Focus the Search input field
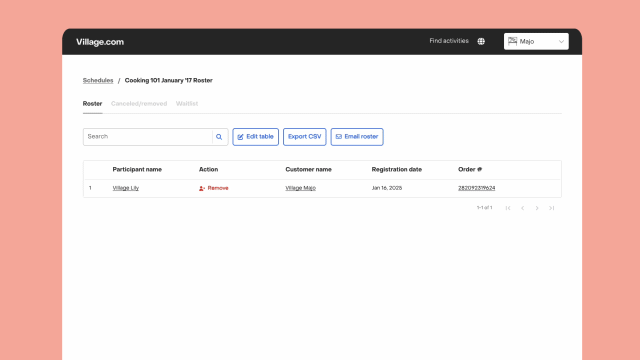The width and height of the screenshot is (640, 360). tap(148, 137)
